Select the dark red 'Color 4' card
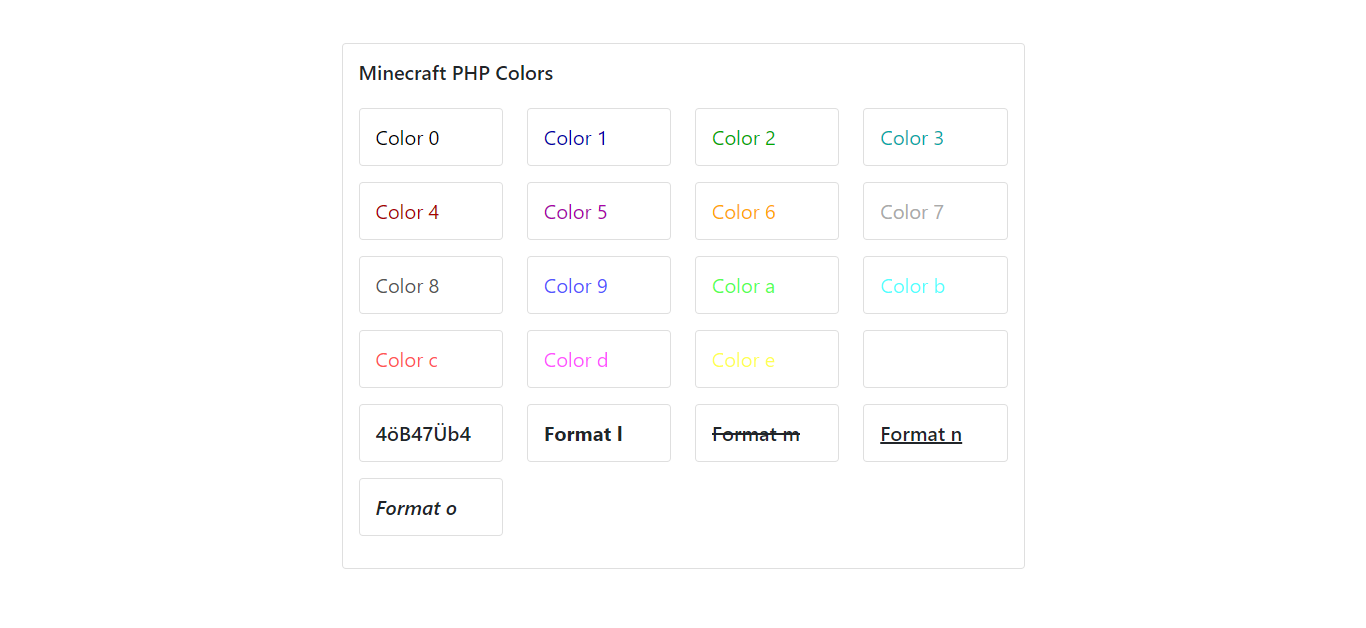Image resolution: width=1366 pixels, height=628 pixels. click(x=431, y=211)
